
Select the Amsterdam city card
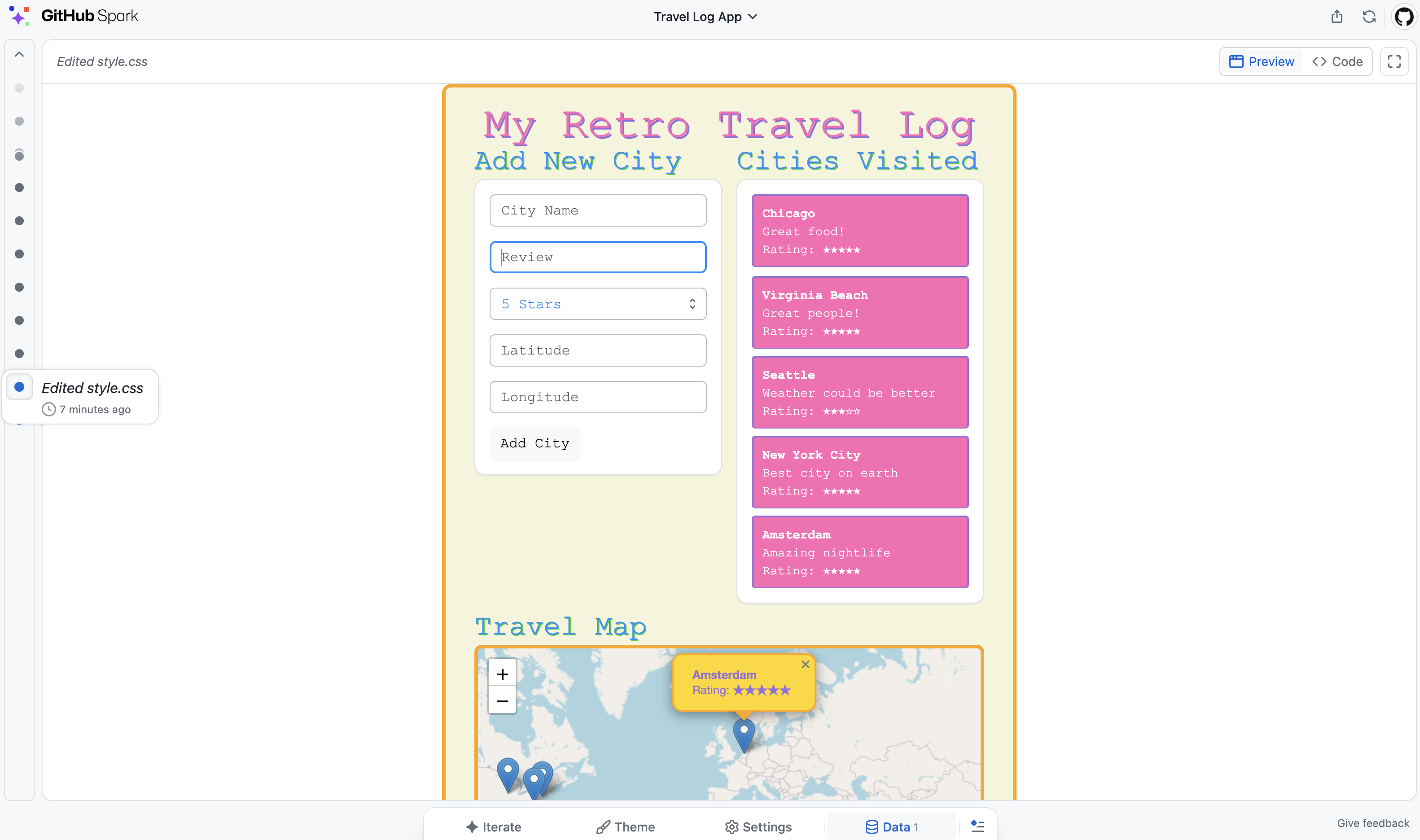pos(860,552)
